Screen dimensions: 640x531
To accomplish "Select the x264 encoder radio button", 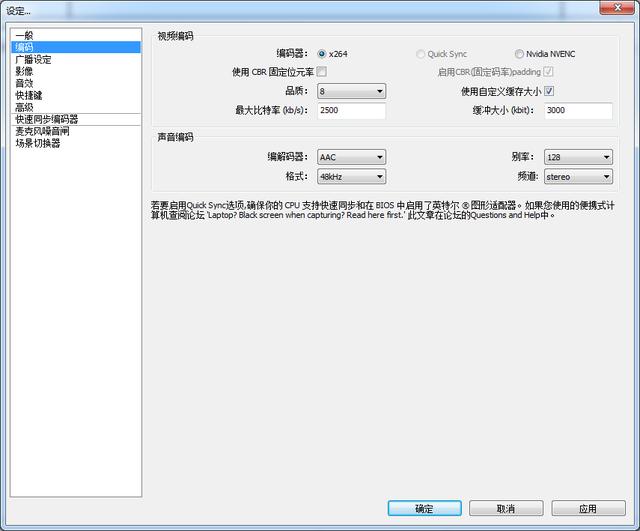I will pyautogui.click(x=322, y=54).
